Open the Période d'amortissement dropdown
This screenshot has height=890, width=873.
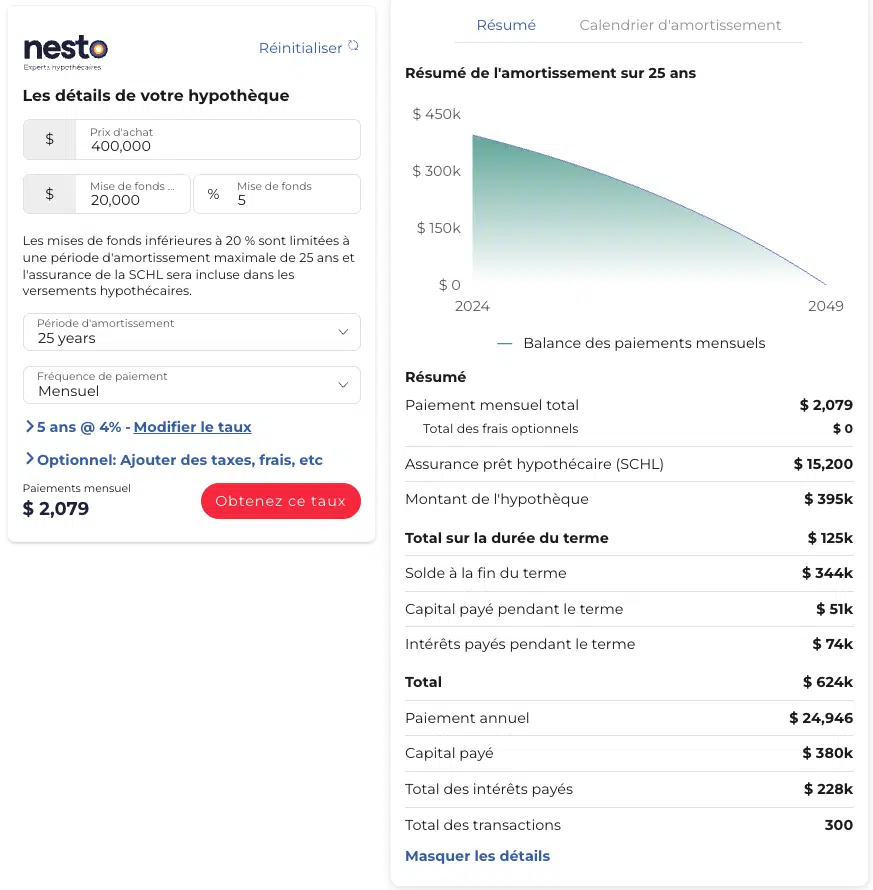tap(192, 332)
